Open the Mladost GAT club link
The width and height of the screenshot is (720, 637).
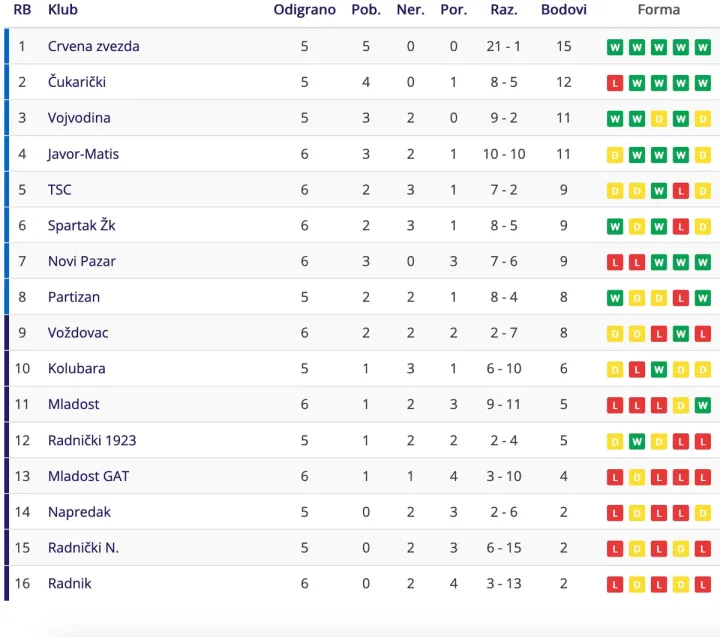[x=89, y=476]
